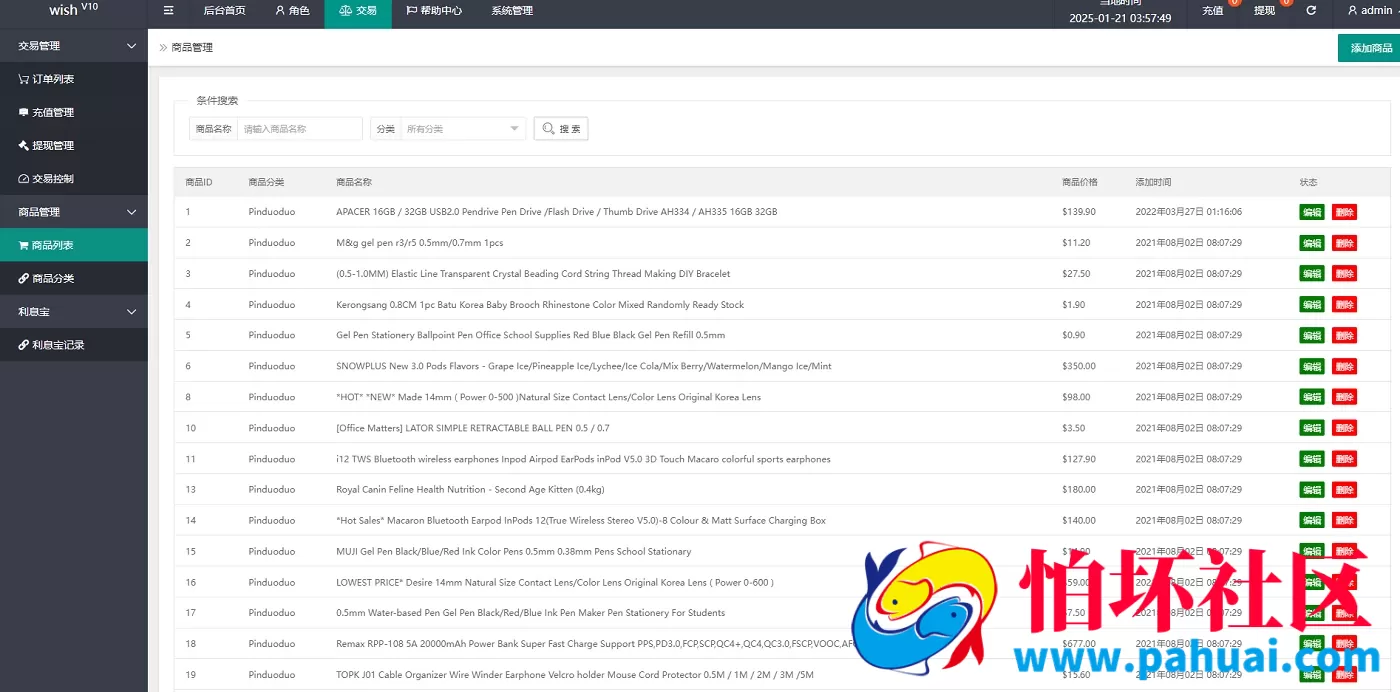Delete the Royal Canin Feline product
The image size is (1400, 692).
[1344, 490]
